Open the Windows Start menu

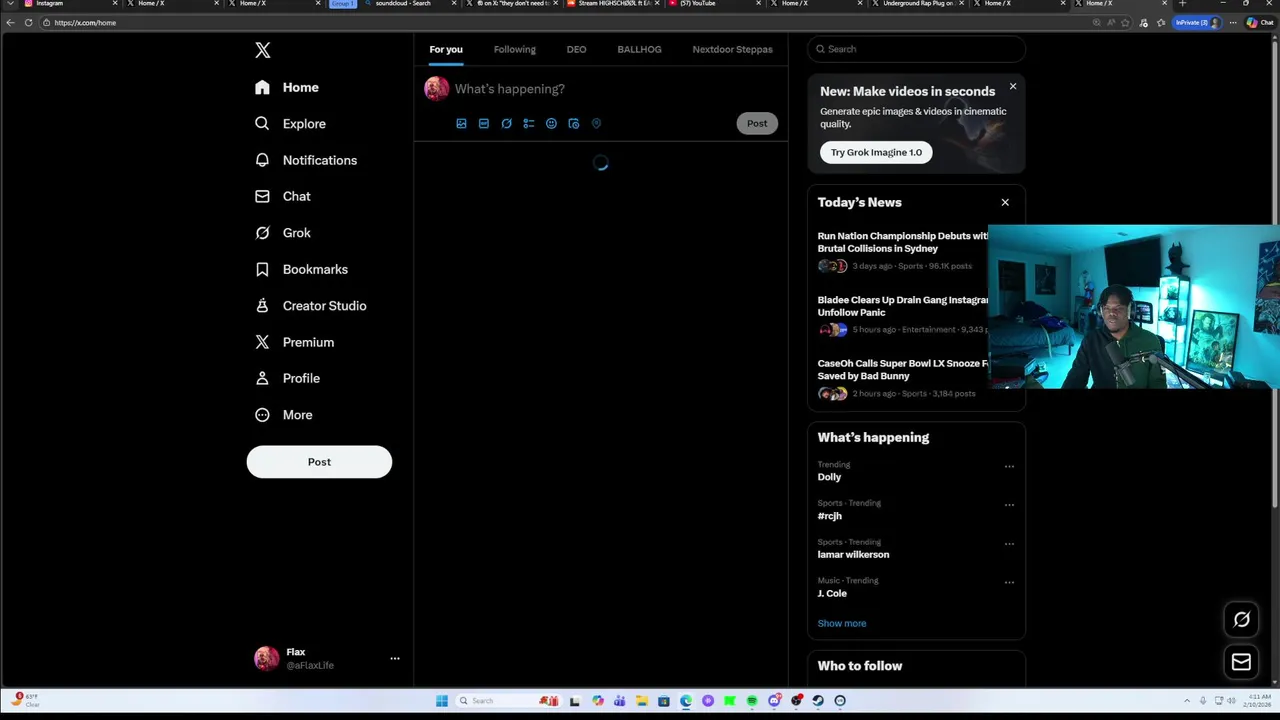point(441,701)
